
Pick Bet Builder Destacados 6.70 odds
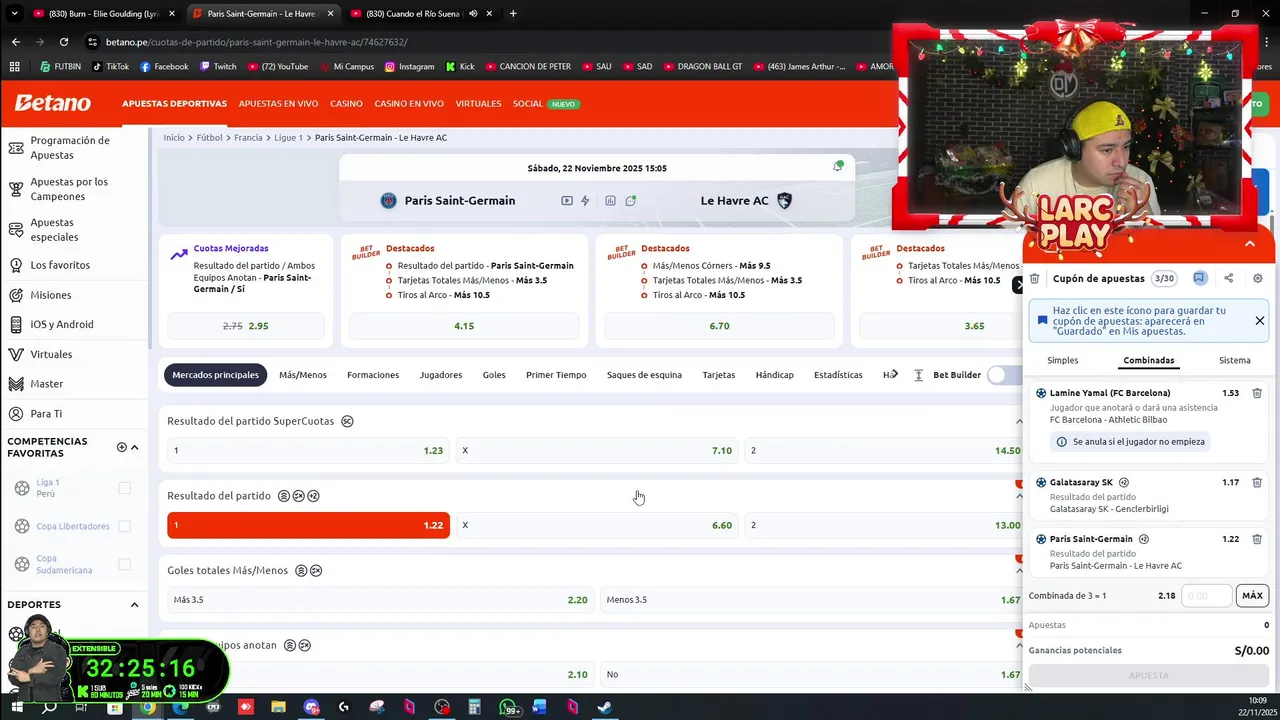pyautogui.click(x=719, y=326)
